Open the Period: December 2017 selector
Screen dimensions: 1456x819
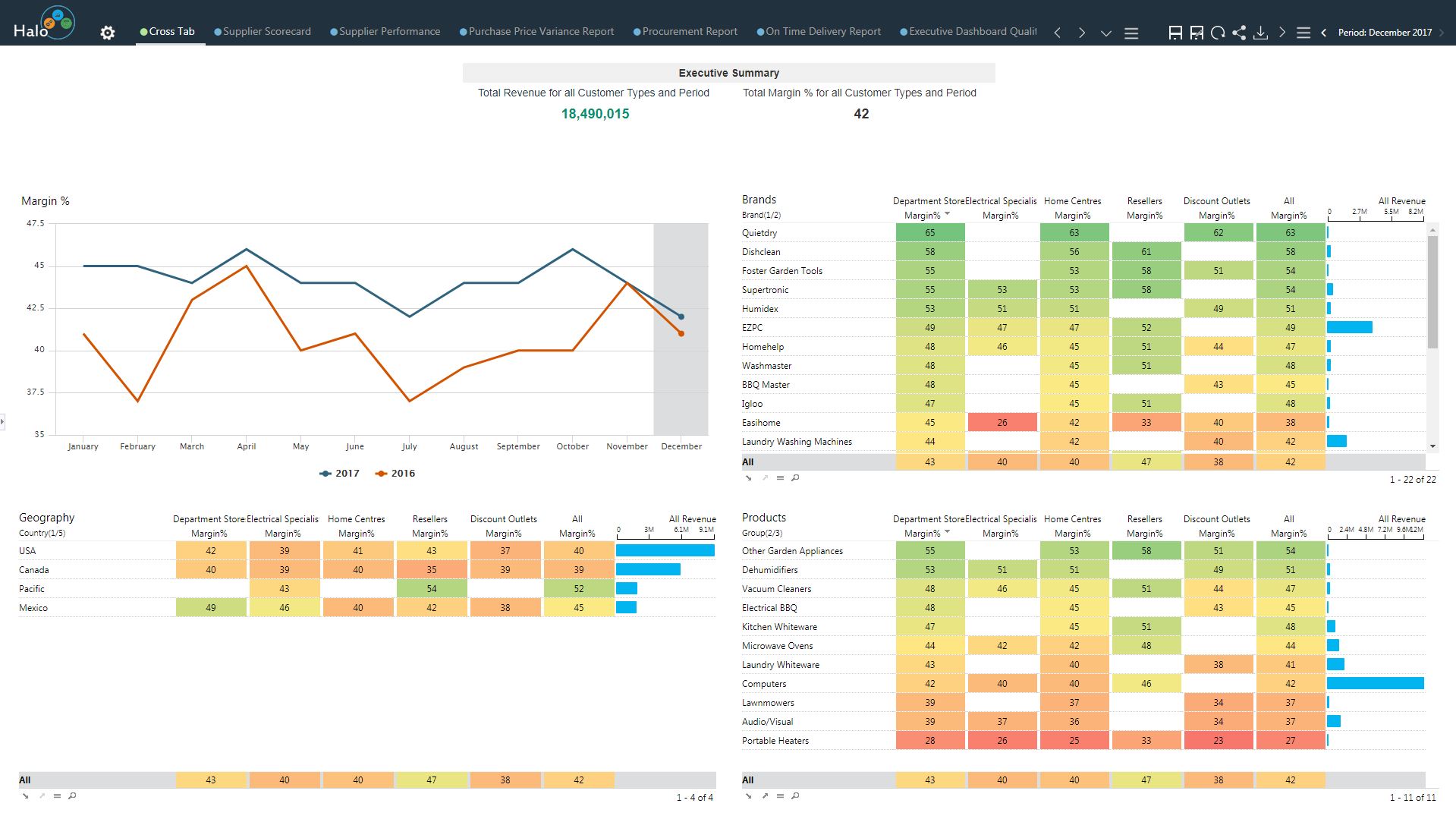tap(1385, 33)
